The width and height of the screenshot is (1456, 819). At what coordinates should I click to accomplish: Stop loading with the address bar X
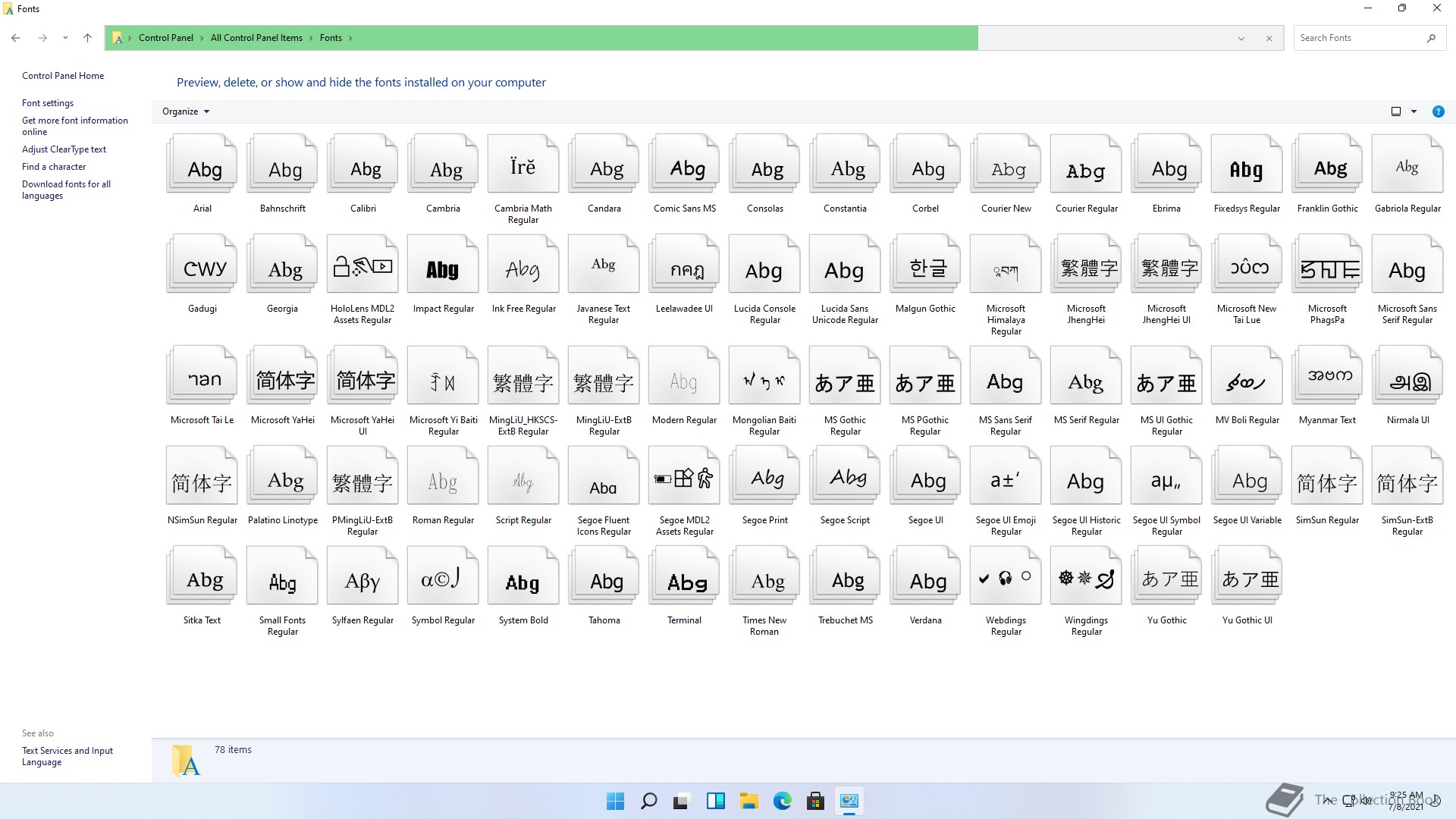(x=1269, y=38)
